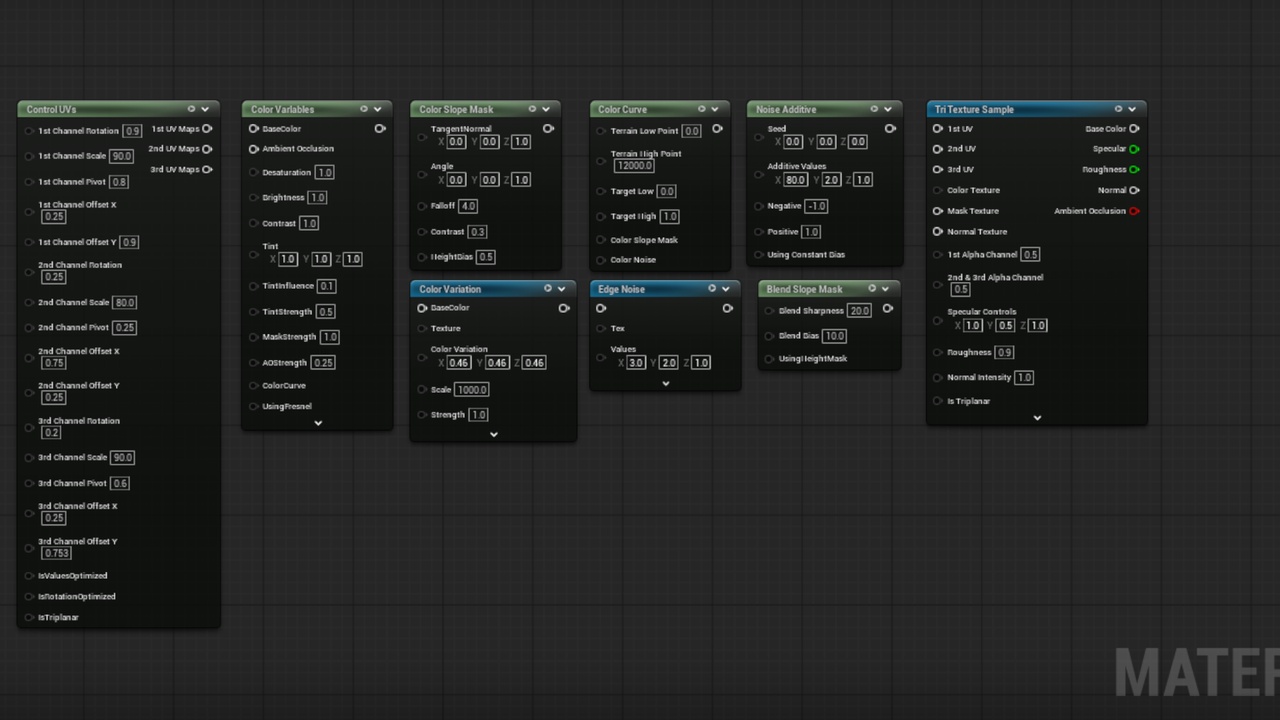This screenshot has width=1280, height=720.
Task: Toggle the Color Noise pin on Color Curve
Action: (x=601, y=260)
